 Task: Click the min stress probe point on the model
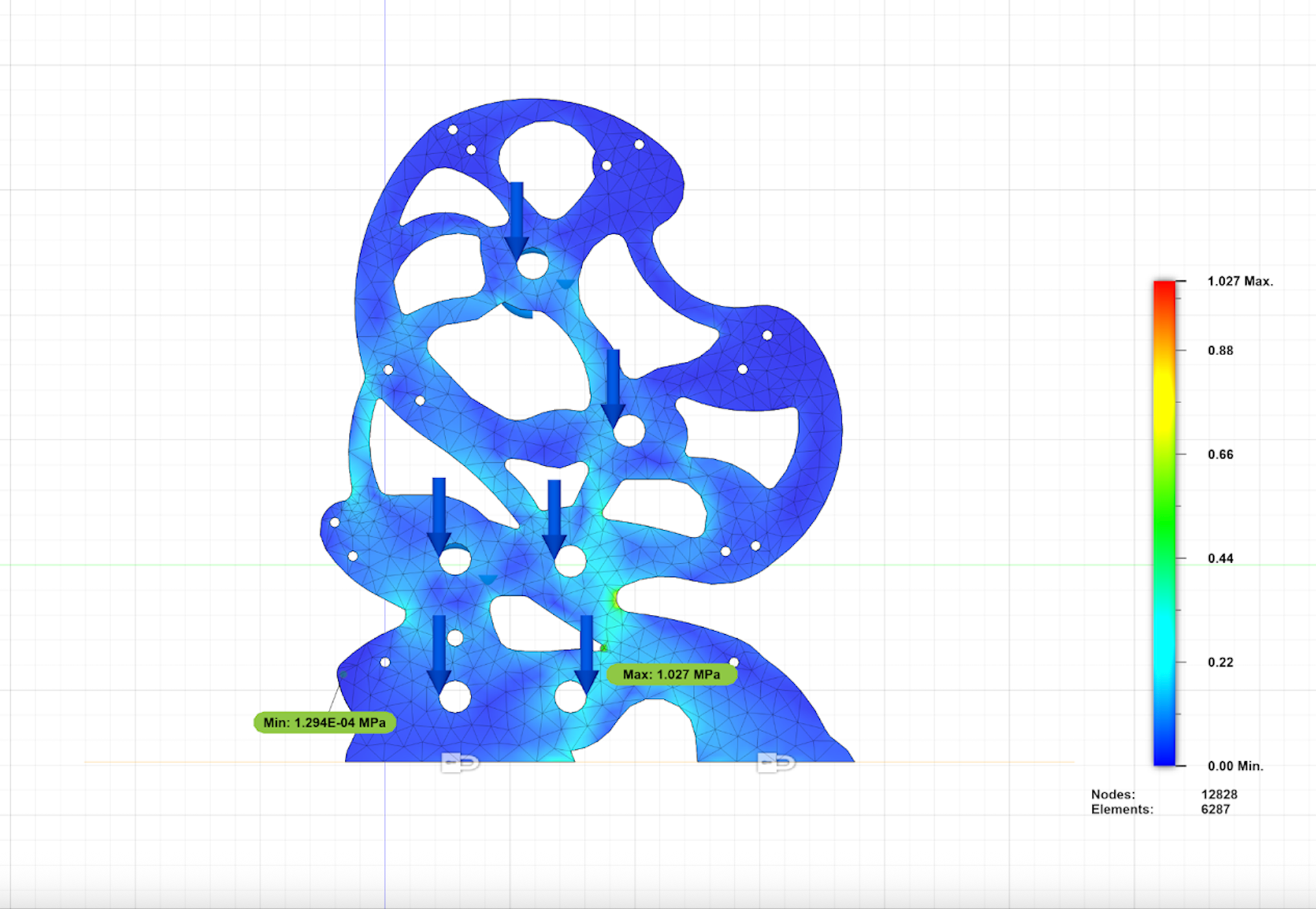coord(343,675)
